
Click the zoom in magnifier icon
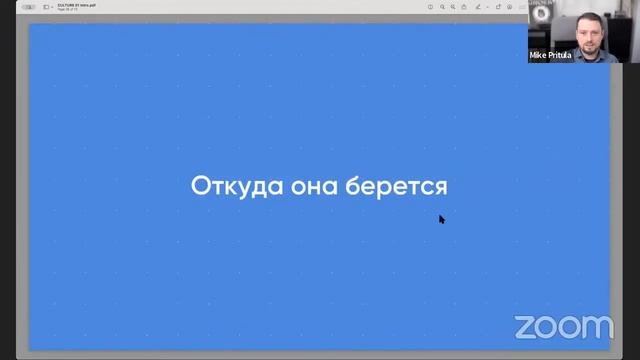453,7
